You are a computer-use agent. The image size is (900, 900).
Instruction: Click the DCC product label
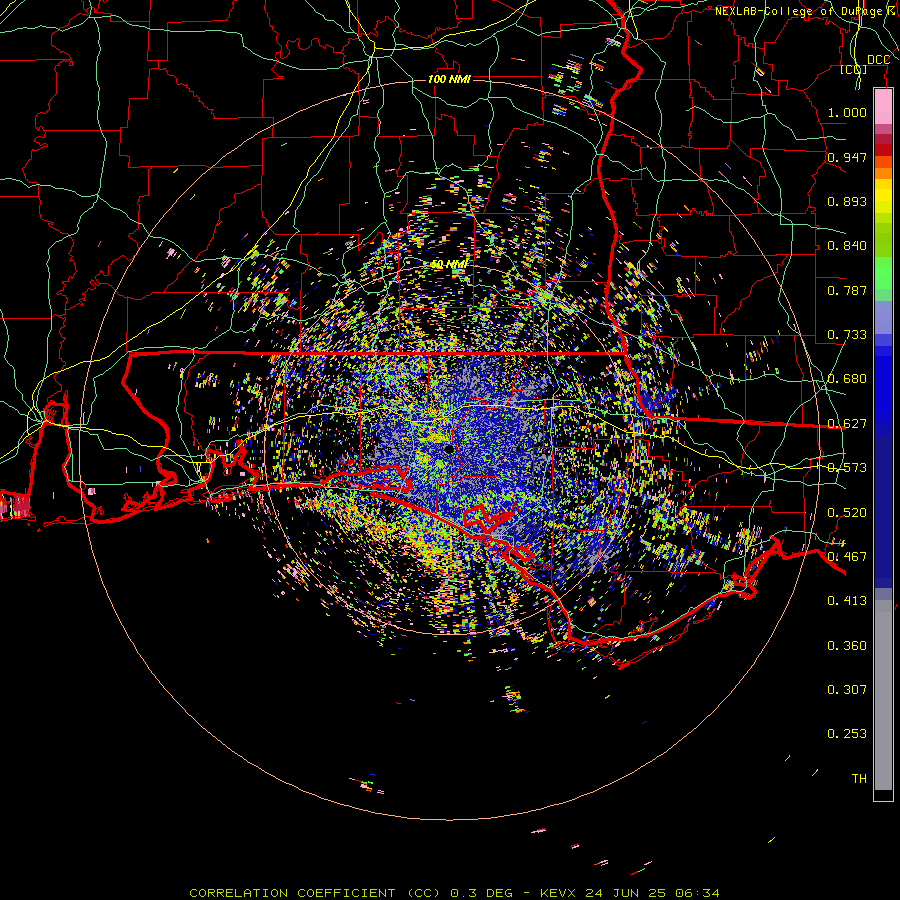pyautogui.click(x=878, y=59)
